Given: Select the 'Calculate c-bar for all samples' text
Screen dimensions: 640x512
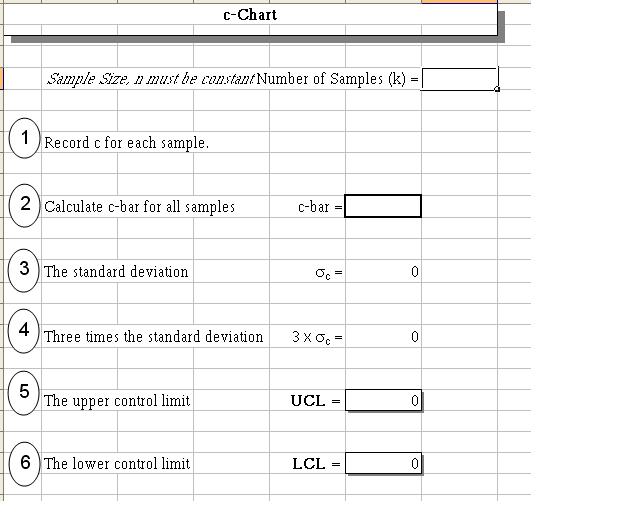Looking at the screenshot, I should [x=139, y=207].
